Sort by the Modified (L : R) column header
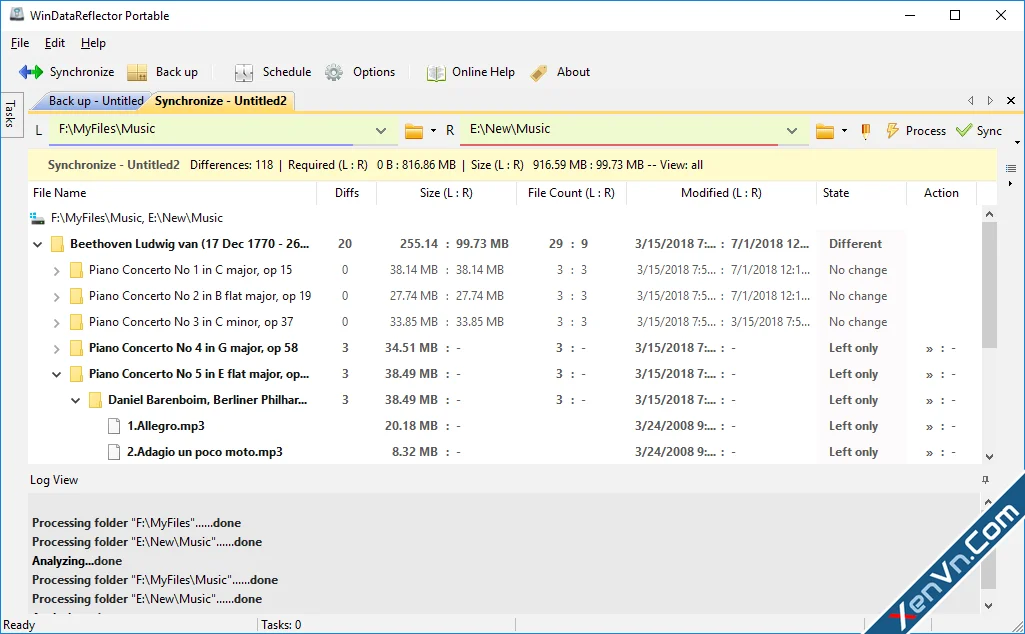The image size is (1025, 634). (x=721, y=193)
